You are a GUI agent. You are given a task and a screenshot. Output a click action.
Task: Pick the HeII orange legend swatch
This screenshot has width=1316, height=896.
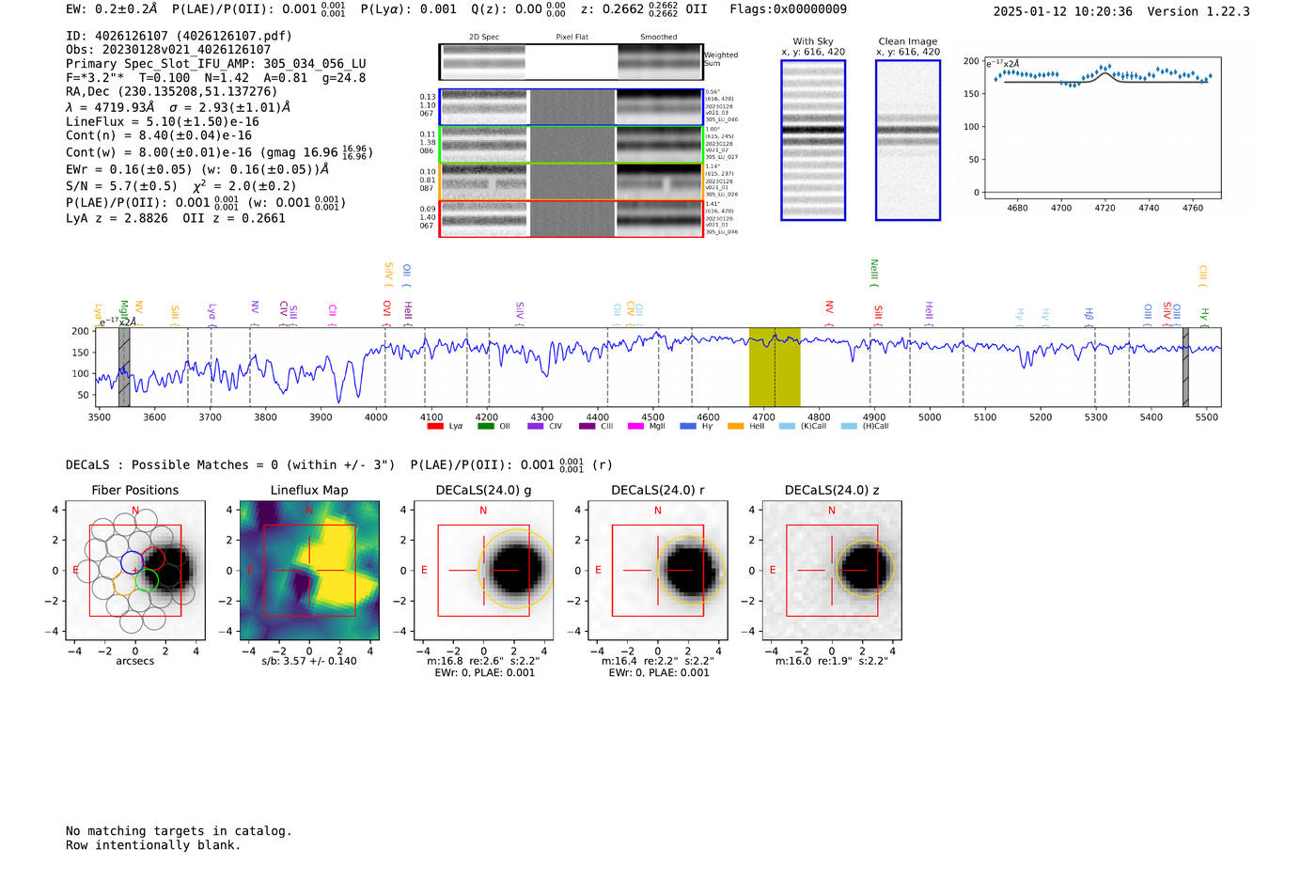pos(736,426)
